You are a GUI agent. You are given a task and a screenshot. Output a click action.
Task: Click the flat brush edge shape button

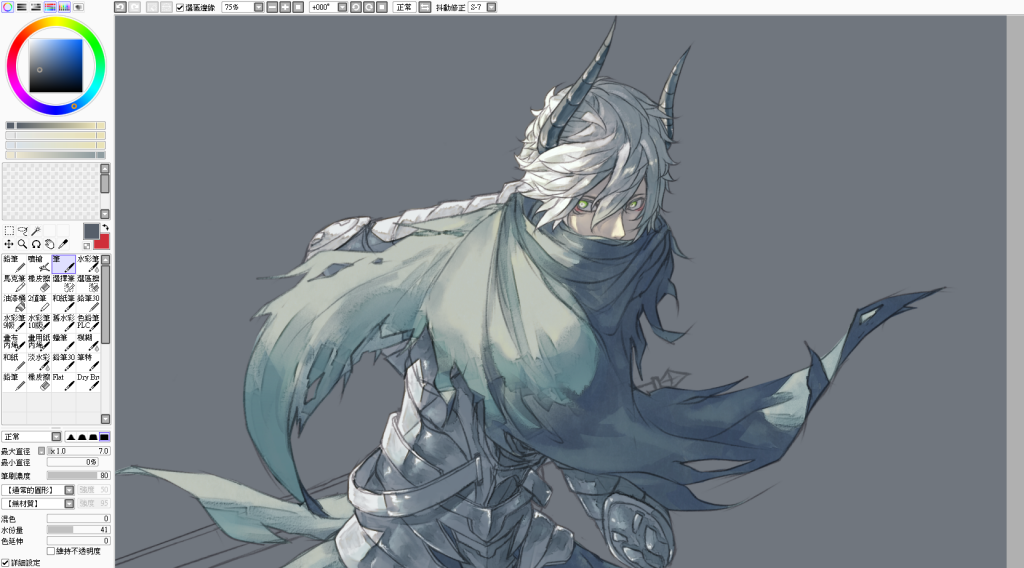[x=105, y=437]
